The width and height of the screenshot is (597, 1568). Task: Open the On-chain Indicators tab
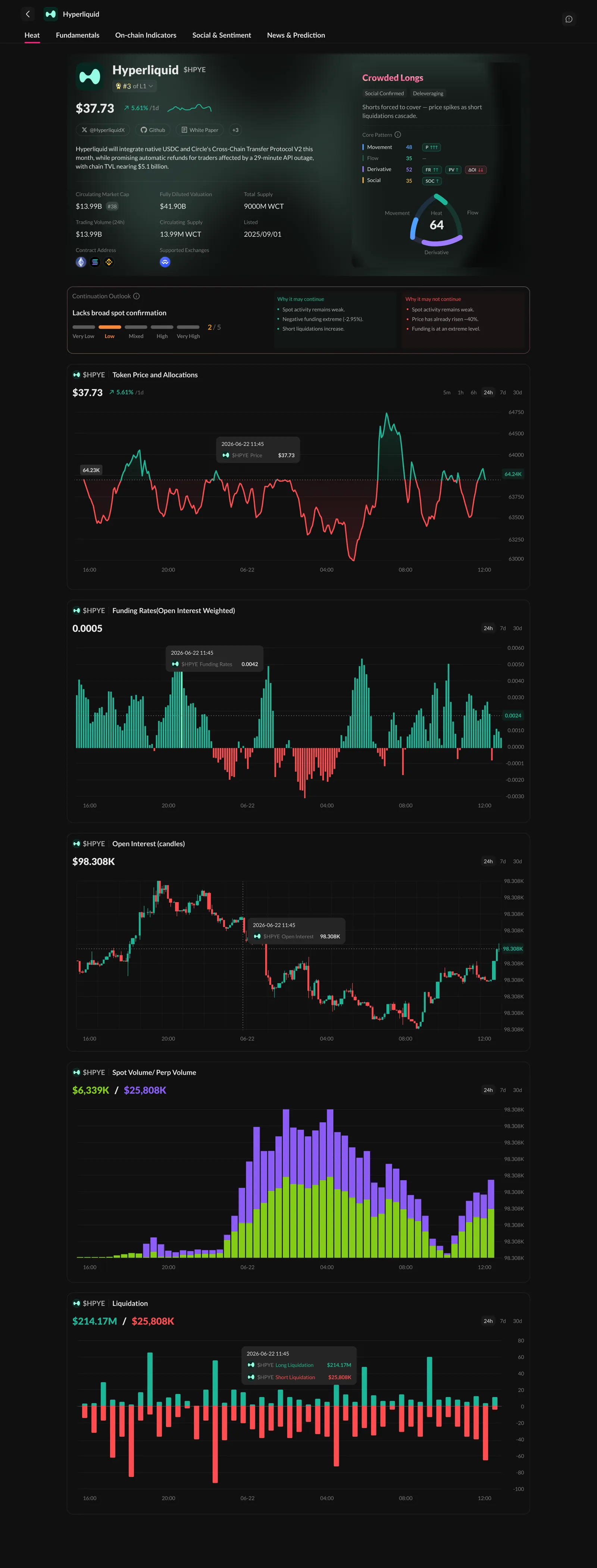(146, 35)
